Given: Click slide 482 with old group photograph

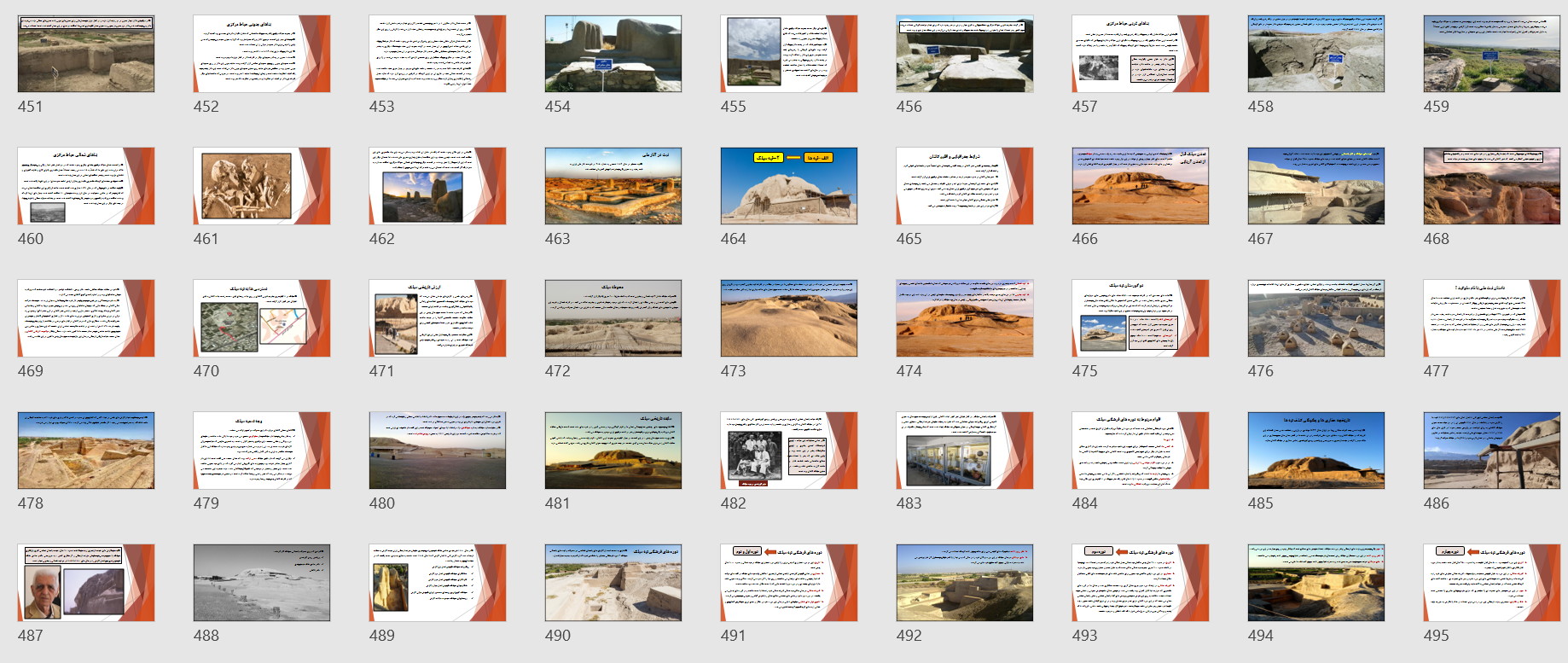Looking at the screenshot, I should (788, 451).
